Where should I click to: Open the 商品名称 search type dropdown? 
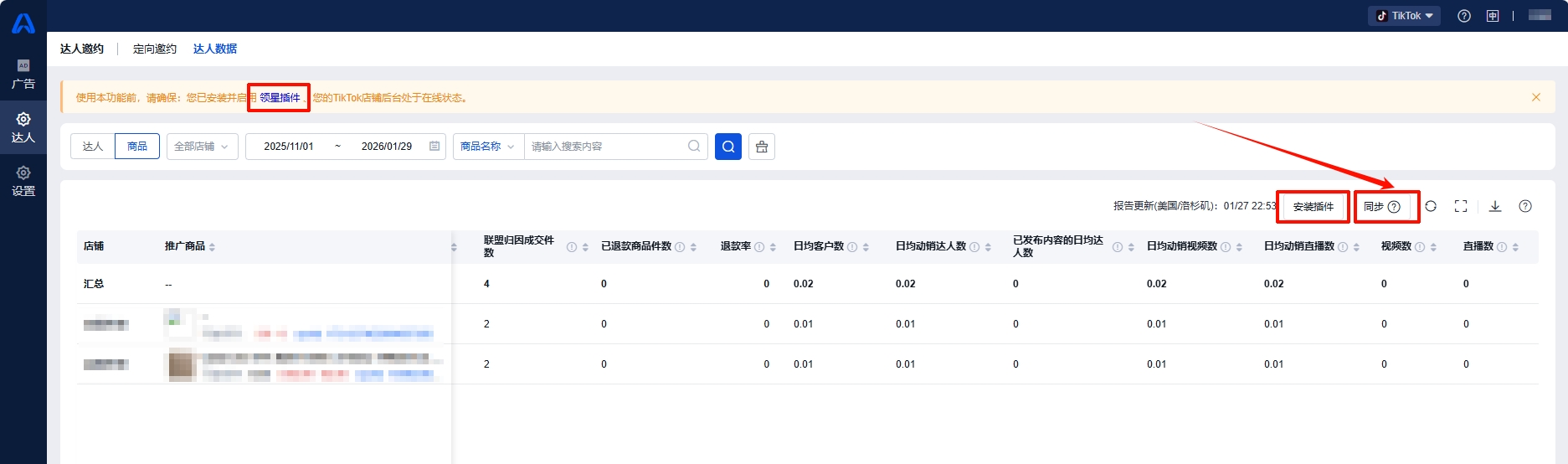487,147
